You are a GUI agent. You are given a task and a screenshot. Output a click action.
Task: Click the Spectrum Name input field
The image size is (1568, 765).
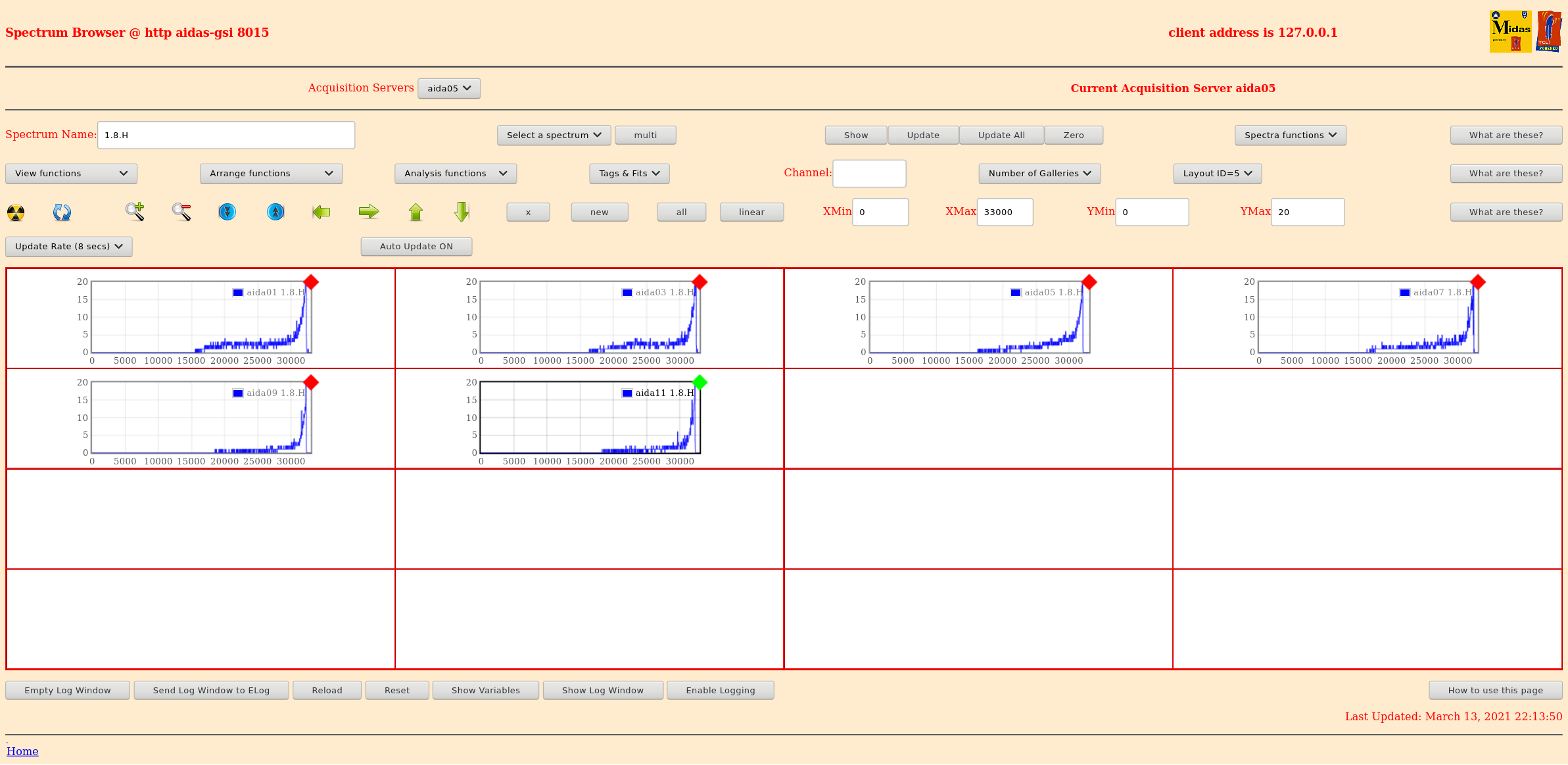[226, 136]
